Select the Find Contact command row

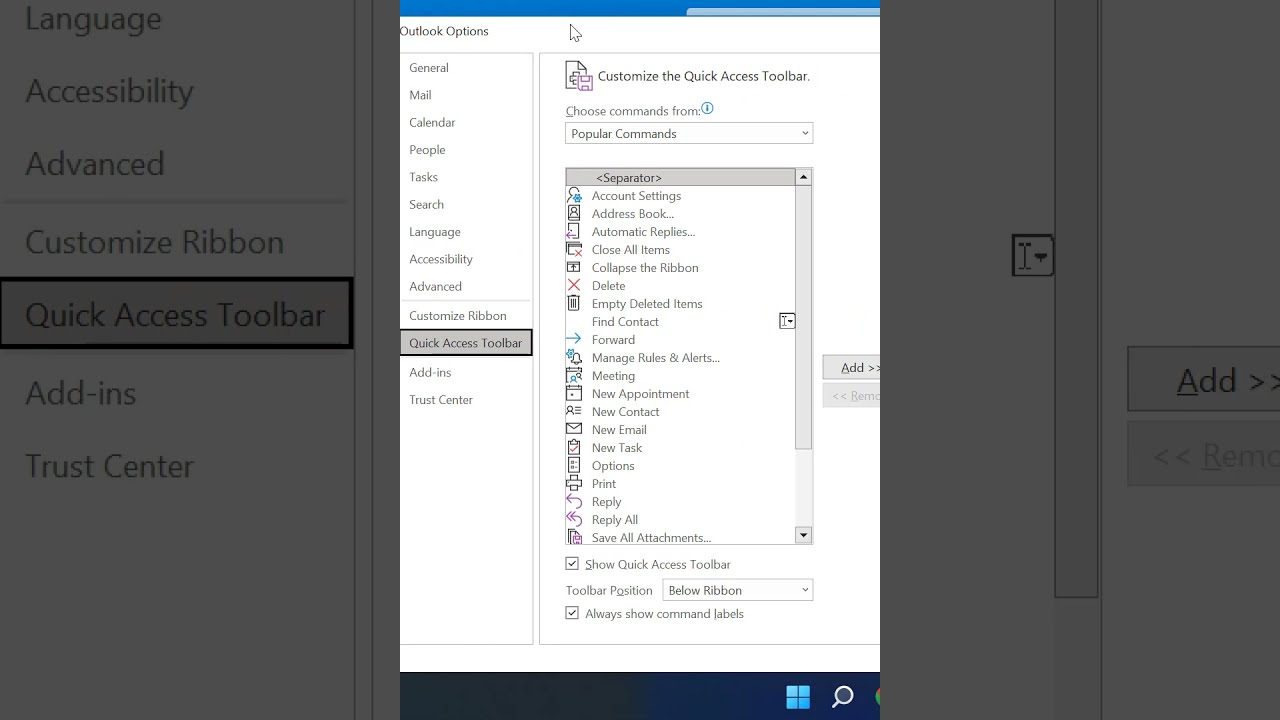[x=680, y=322]
